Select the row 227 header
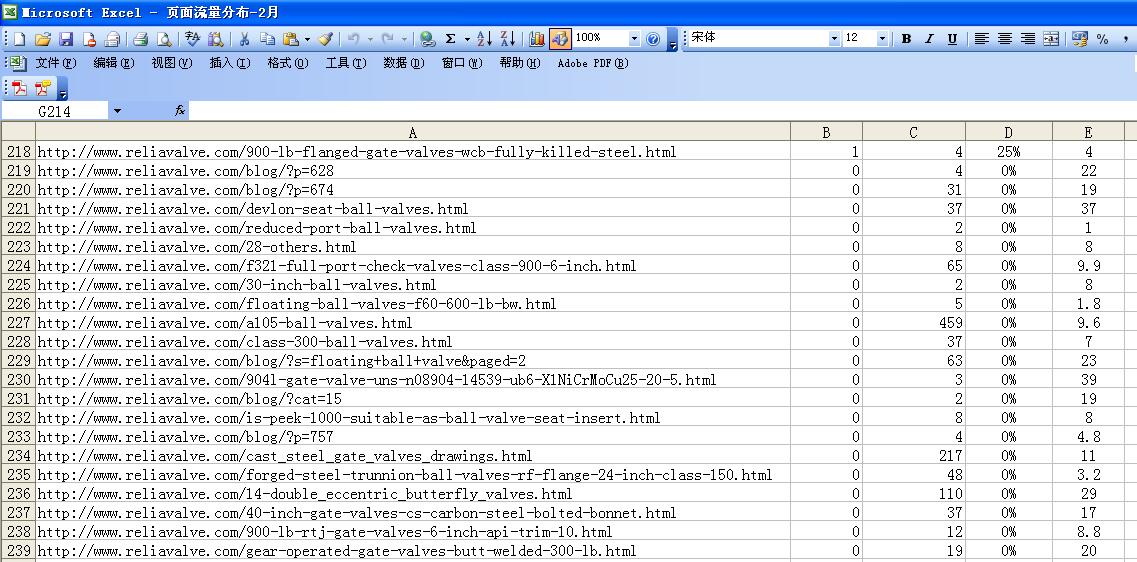Viewport: 1137px width, 562px height. 18,323
